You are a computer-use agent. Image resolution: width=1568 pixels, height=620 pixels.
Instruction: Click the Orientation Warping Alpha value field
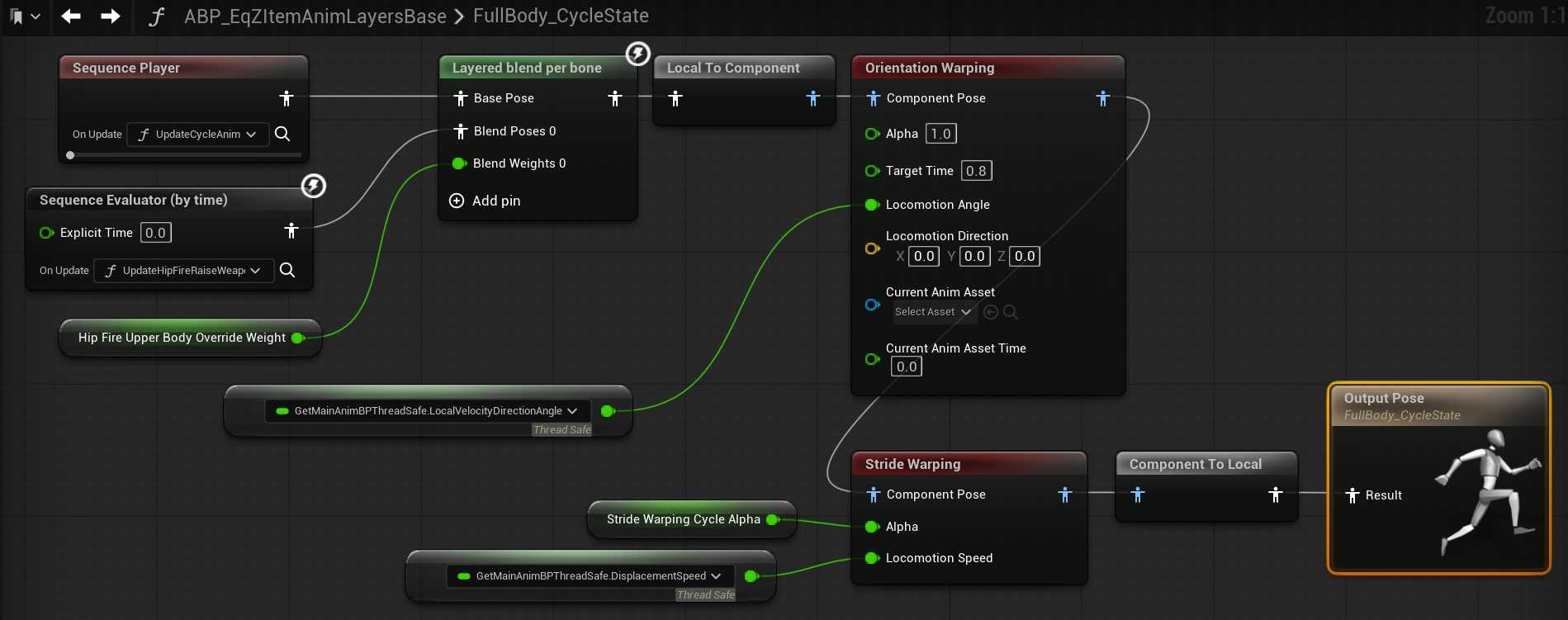(940, 134)
